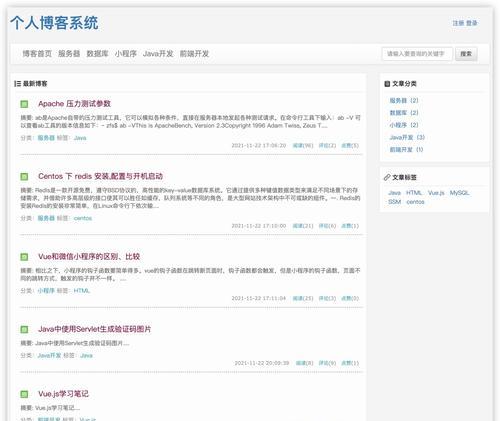Click the green icon beside Vue和微信小程序的区别
This screenshot has width=500, height=421.
tap(24, 257)
